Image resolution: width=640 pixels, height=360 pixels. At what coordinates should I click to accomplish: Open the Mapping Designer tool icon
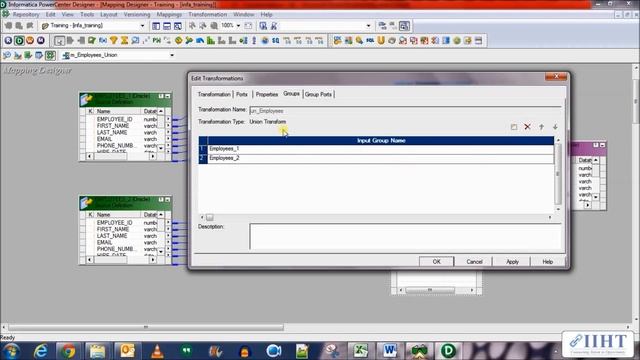[x=50, y=55]
